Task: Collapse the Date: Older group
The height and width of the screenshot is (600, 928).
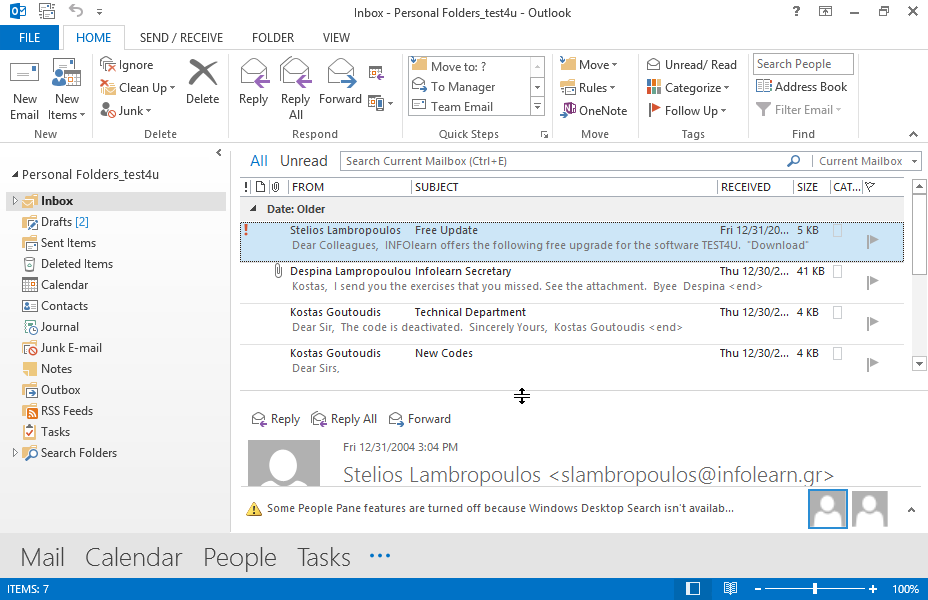Action: (x=253, y=209)
